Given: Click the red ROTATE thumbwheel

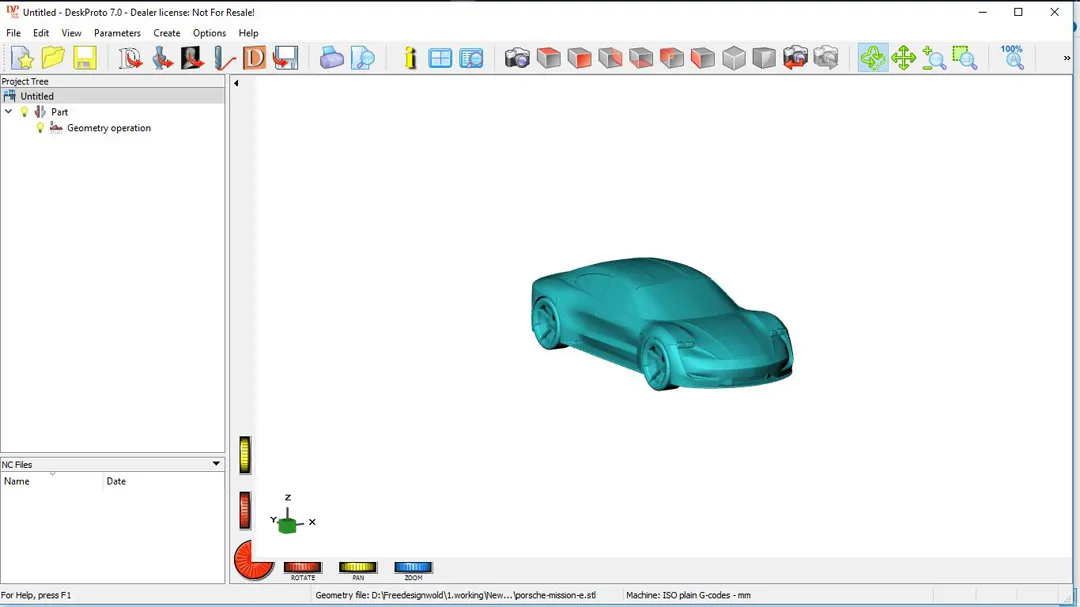Looking at the screenshot, I should click(302, 567).
